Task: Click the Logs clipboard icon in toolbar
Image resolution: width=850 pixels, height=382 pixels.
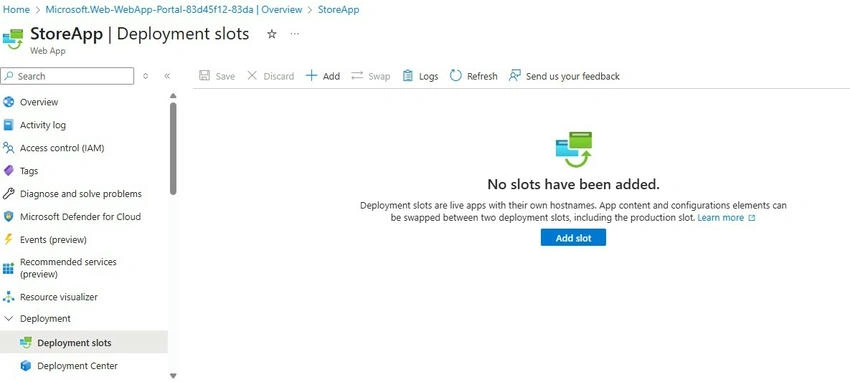Action: point(408,76)
